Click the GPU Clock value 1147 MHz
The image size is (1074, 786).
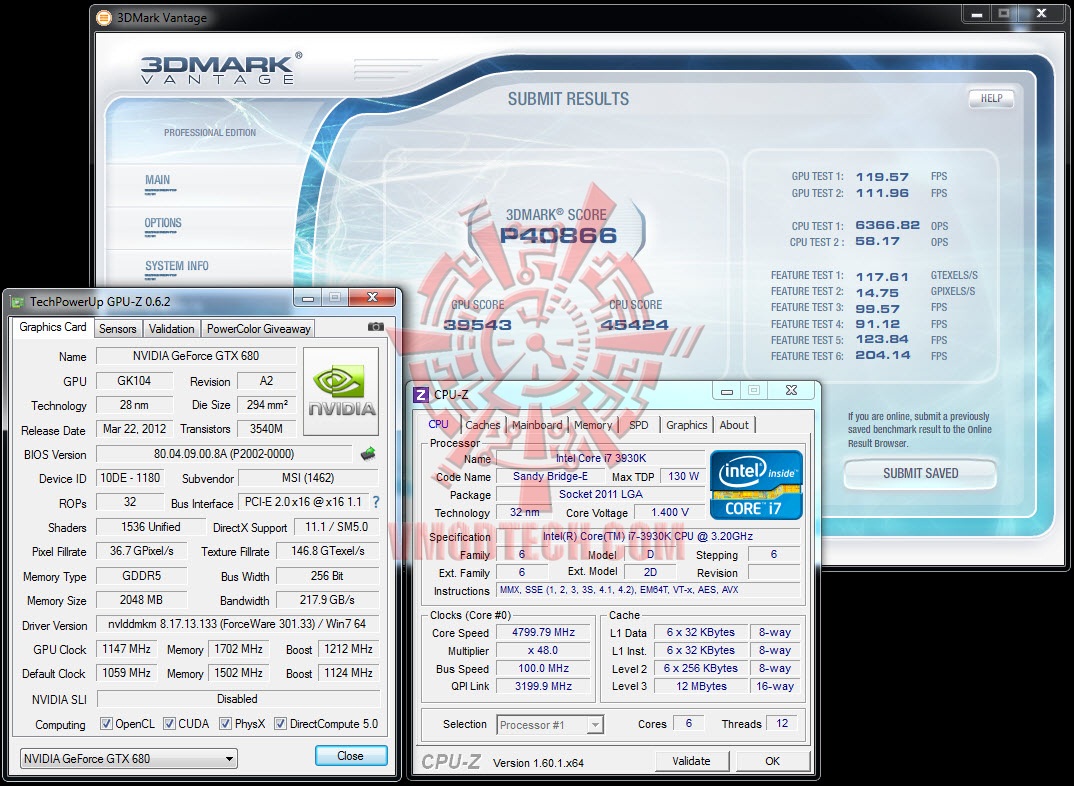[127, 649]
